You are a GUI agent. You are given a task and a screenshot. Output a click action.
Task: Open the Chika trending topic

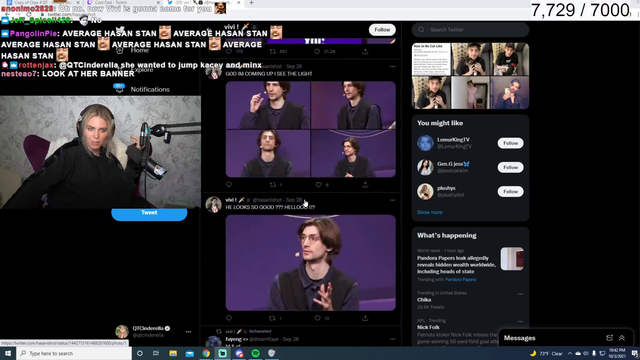pos(424,300)
